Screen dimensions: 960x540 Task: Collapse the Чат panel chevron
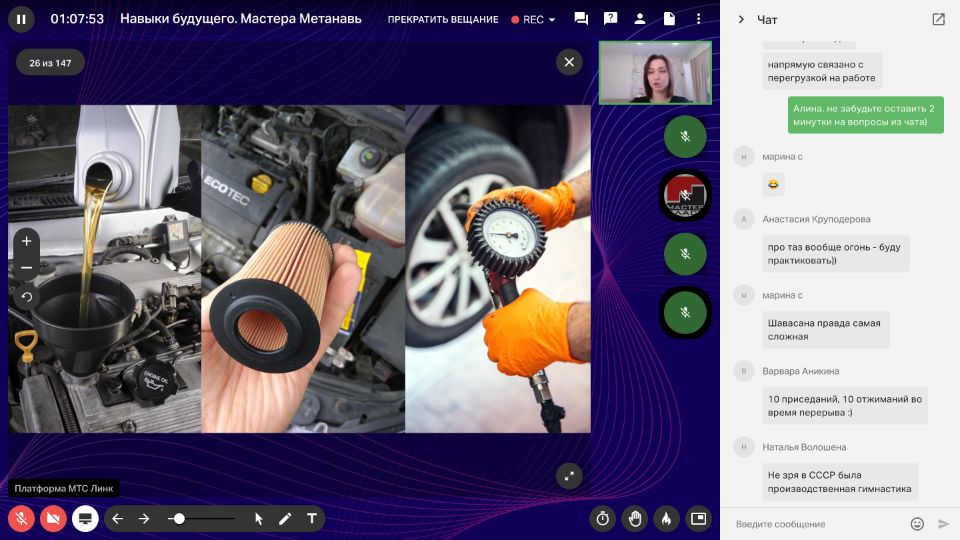tap(741, 19)
